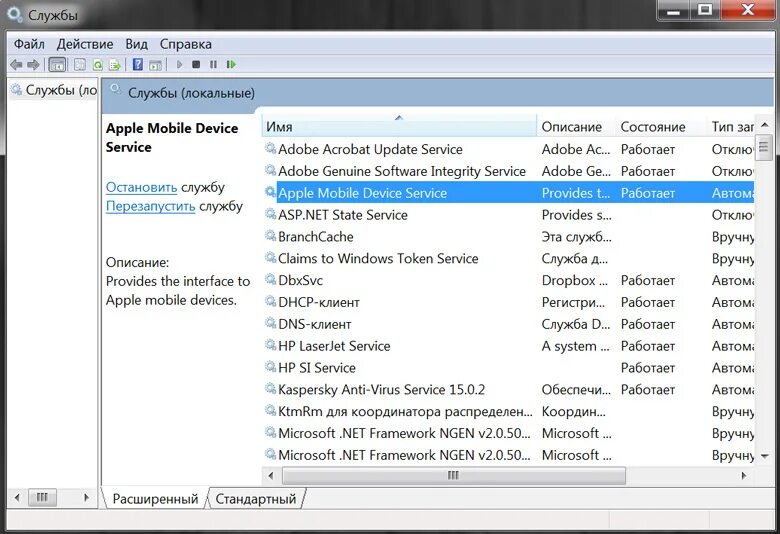Click the tree pane horizontal scrollbar thumb
This screenshot has height=534, width=780.
point(42,497)
